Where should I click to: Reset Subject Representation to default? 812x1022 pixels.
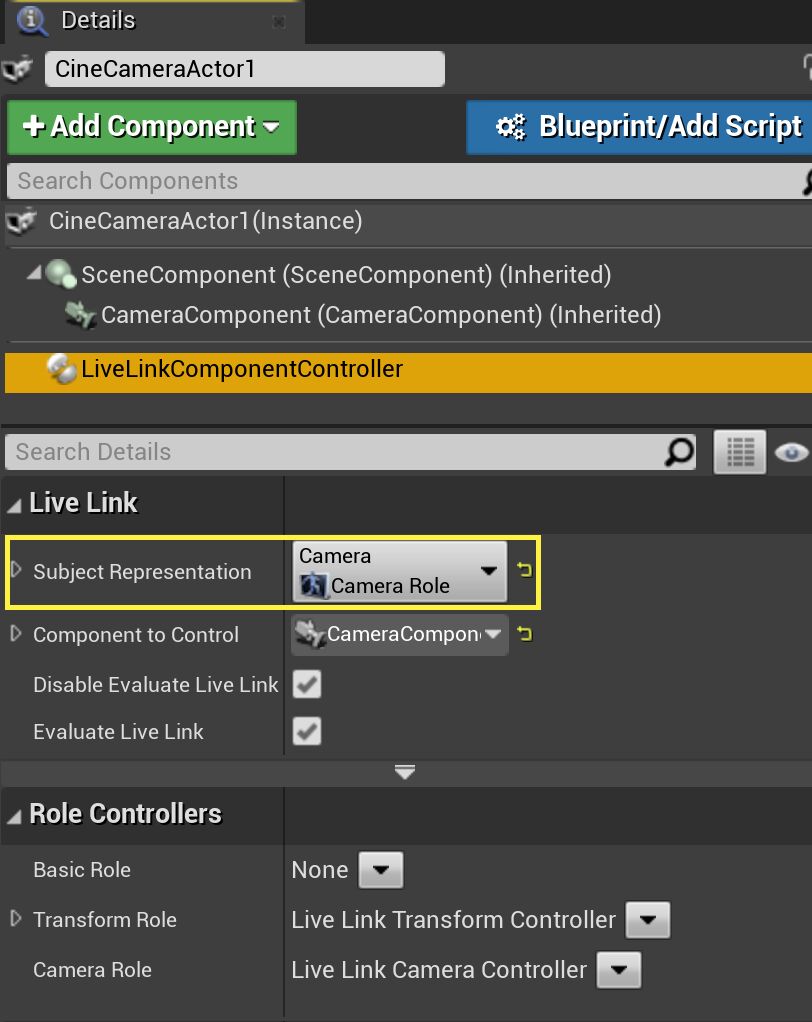click(524, 570)
